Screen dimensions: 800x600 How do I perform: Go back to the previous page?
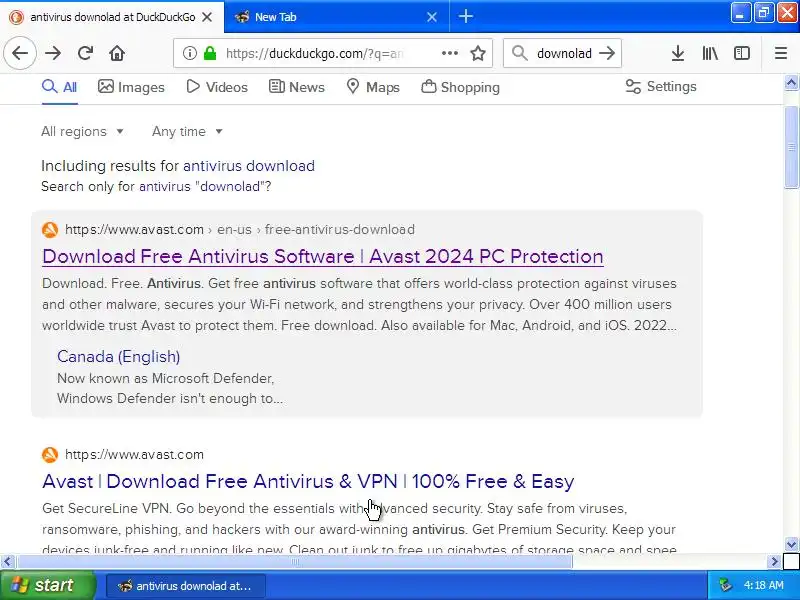(x=20, y=53)
